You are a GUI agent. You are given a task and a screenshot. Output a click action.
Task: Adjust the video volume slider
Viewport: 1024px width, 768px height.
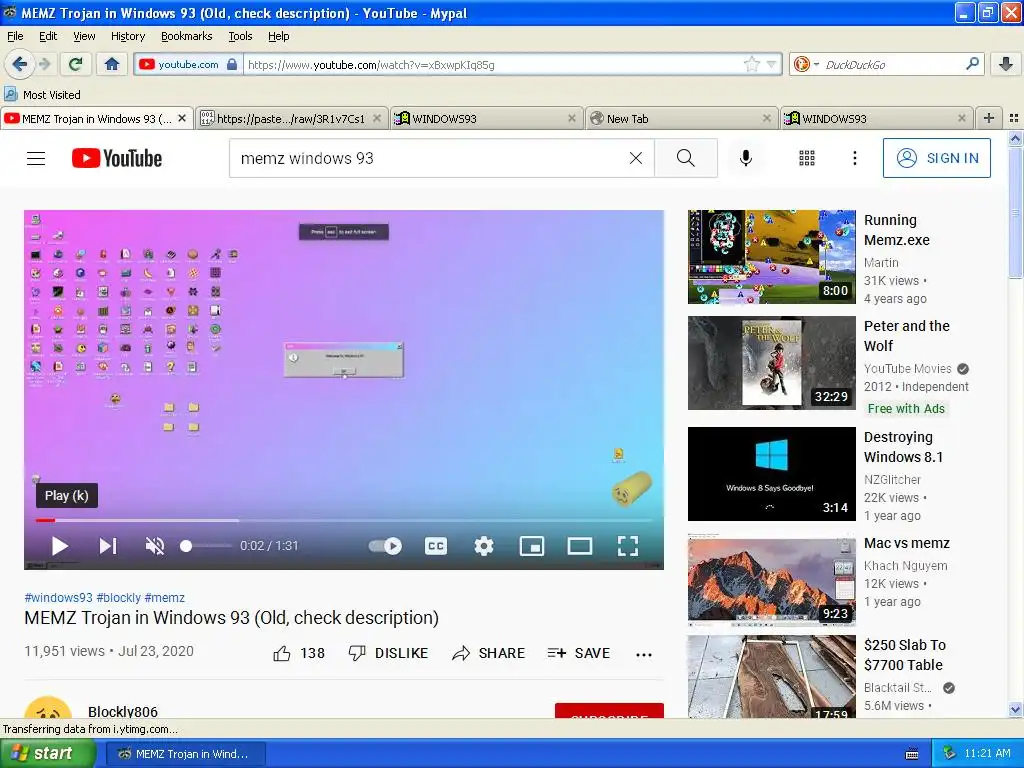tap(205, 546)
